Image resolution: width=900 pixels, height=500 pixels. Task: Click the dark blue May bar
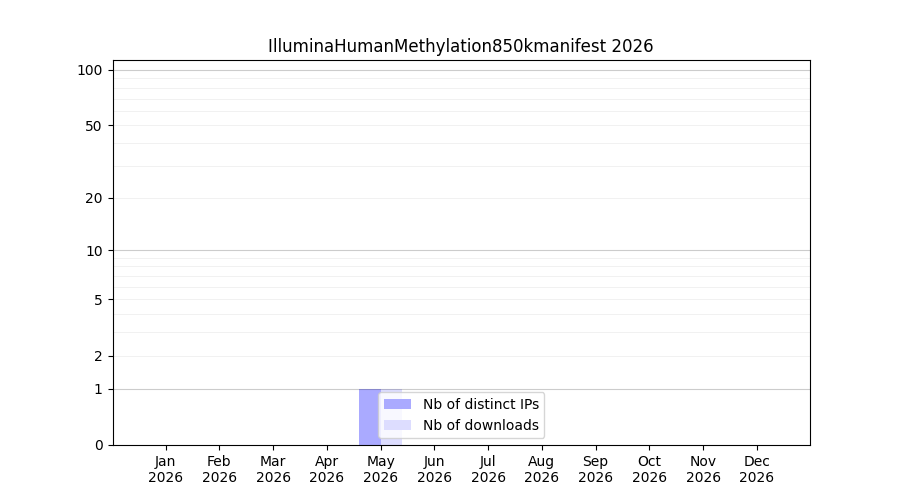(x=370, y=417)
